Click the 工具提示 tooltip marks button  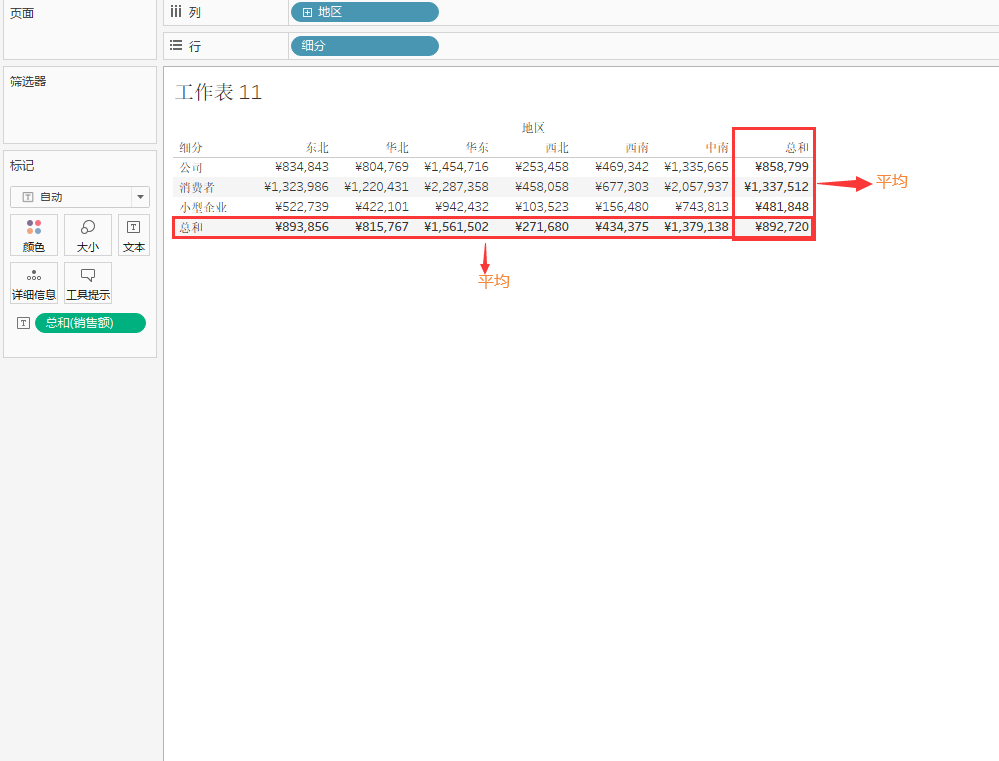pyautogui.click(x=88, y=283)
